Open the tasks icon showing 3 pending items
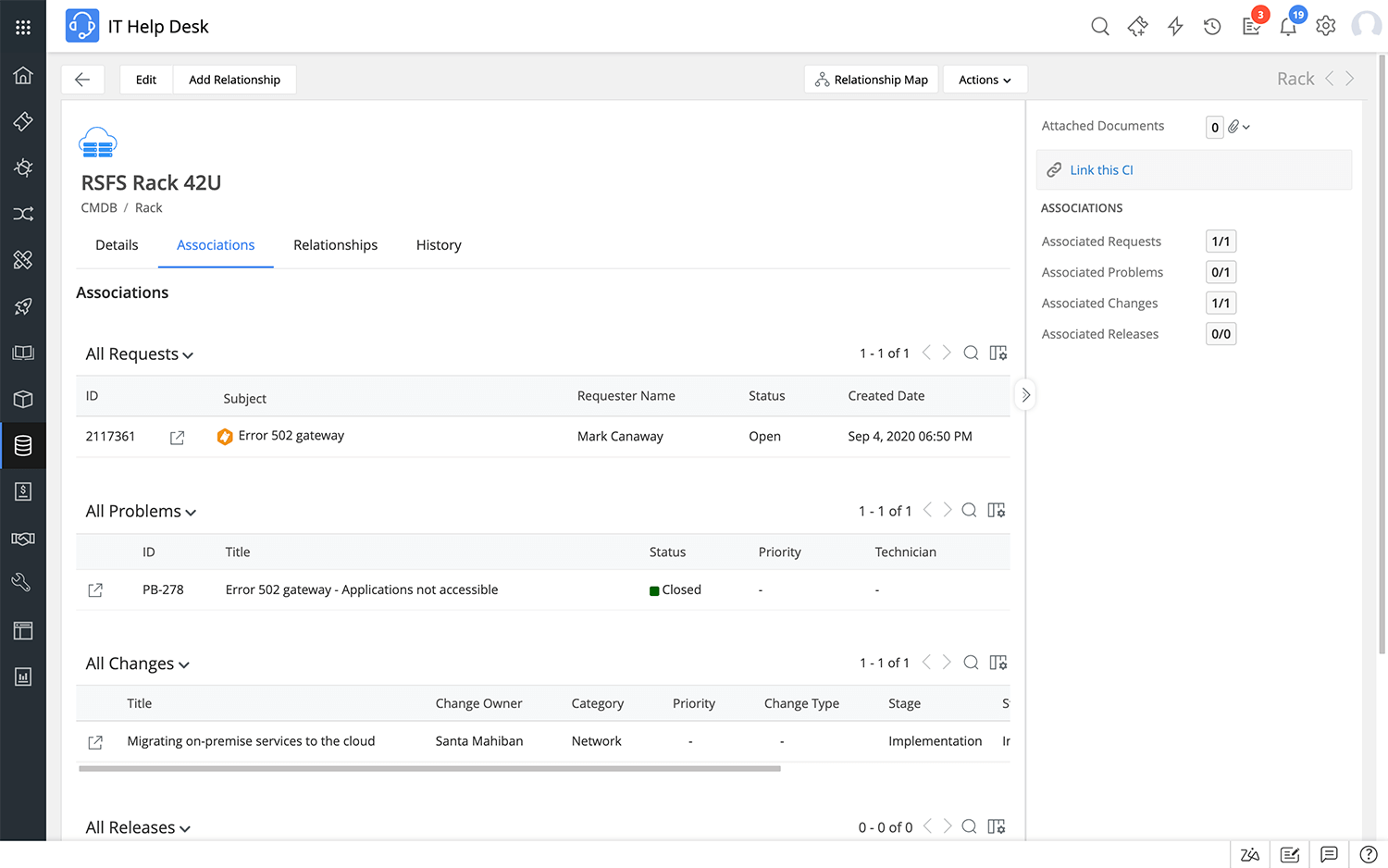 (1251, 26)
